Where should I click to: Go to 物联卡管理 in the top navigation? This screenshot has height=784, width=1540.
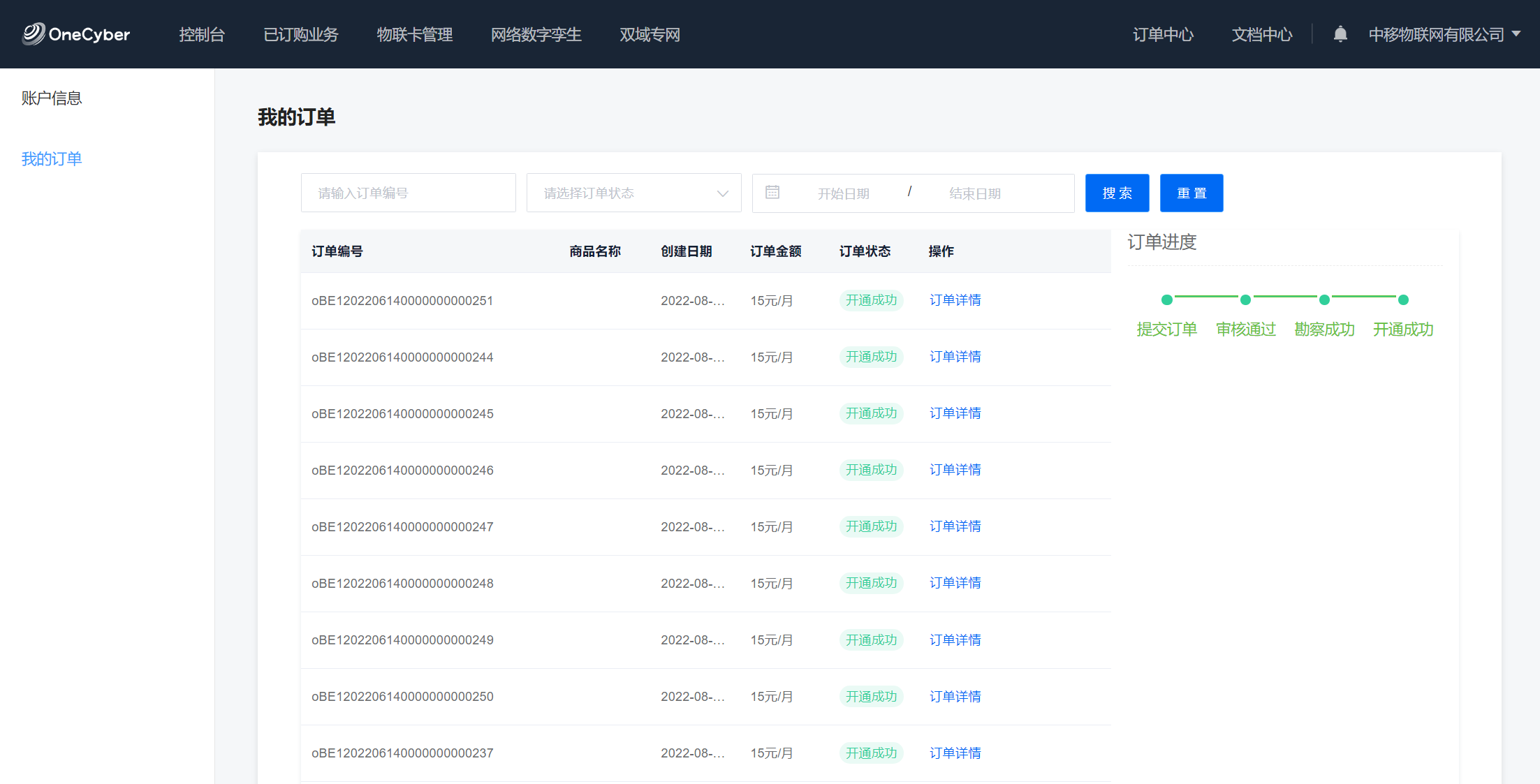tap(414, 34)
